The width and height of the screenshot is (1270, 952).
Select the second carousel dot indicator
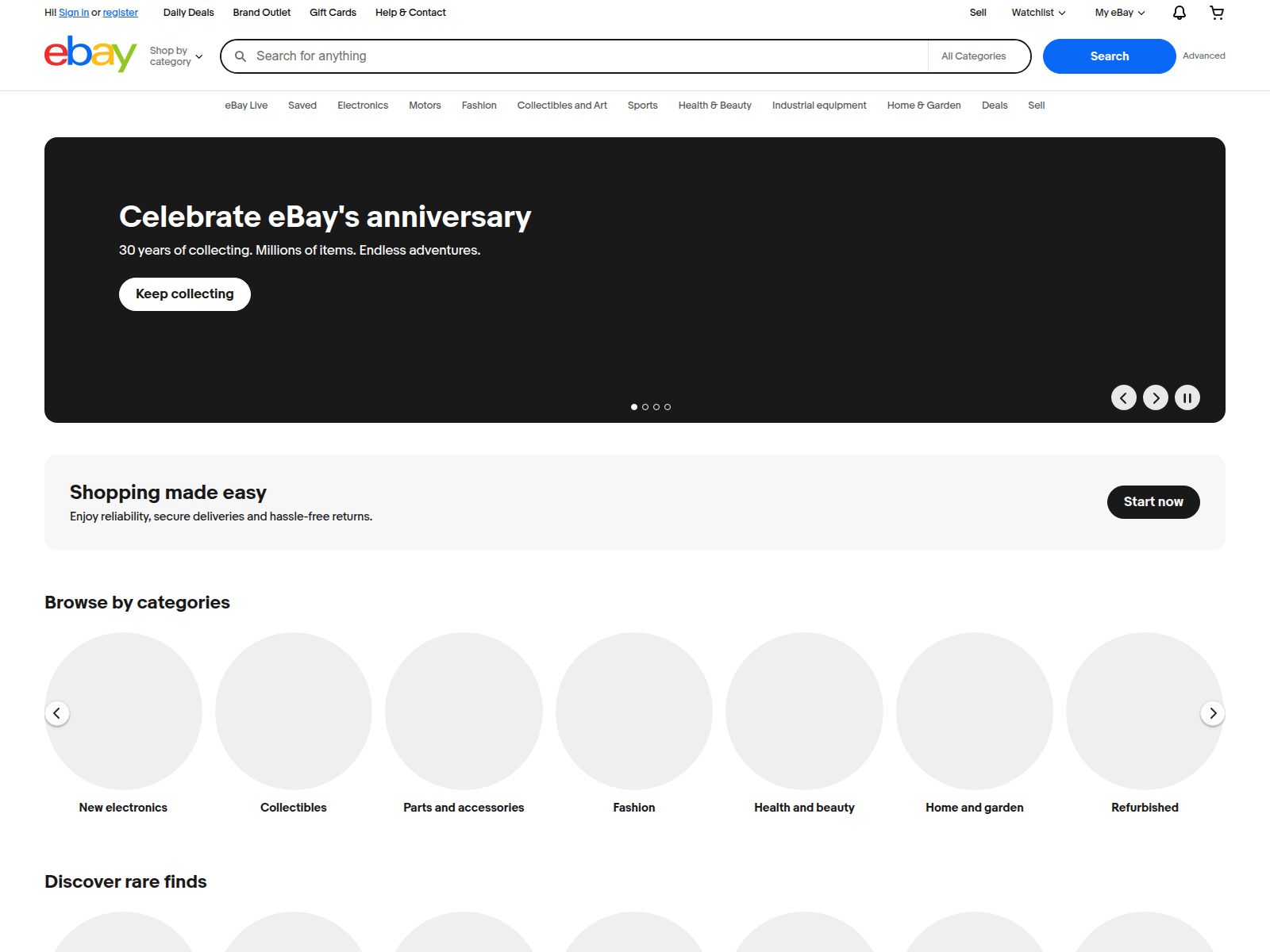pyautogui.click(x=645, y=407)
